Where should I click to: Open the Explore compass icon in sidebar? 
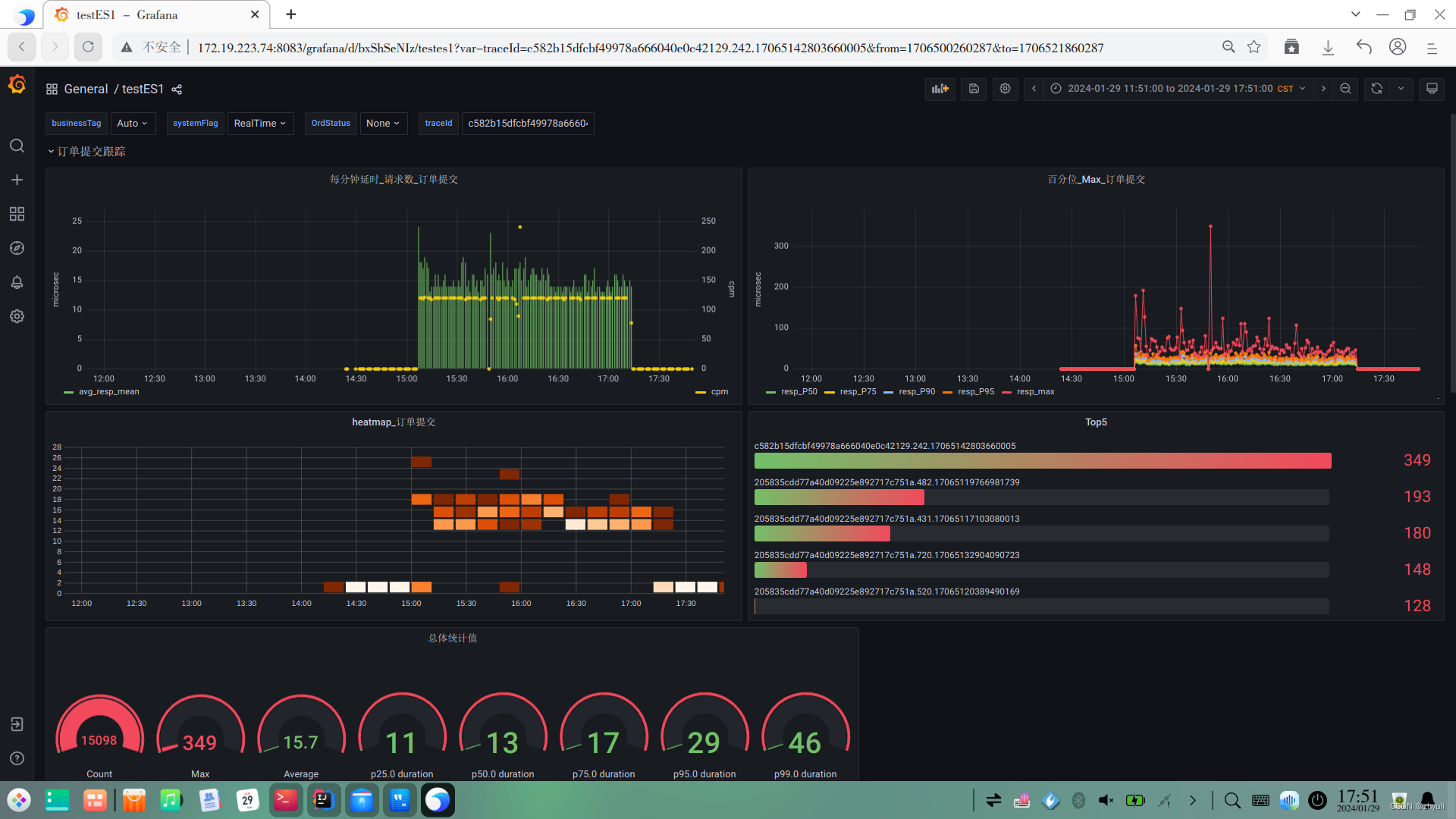(x=17, y=248)
